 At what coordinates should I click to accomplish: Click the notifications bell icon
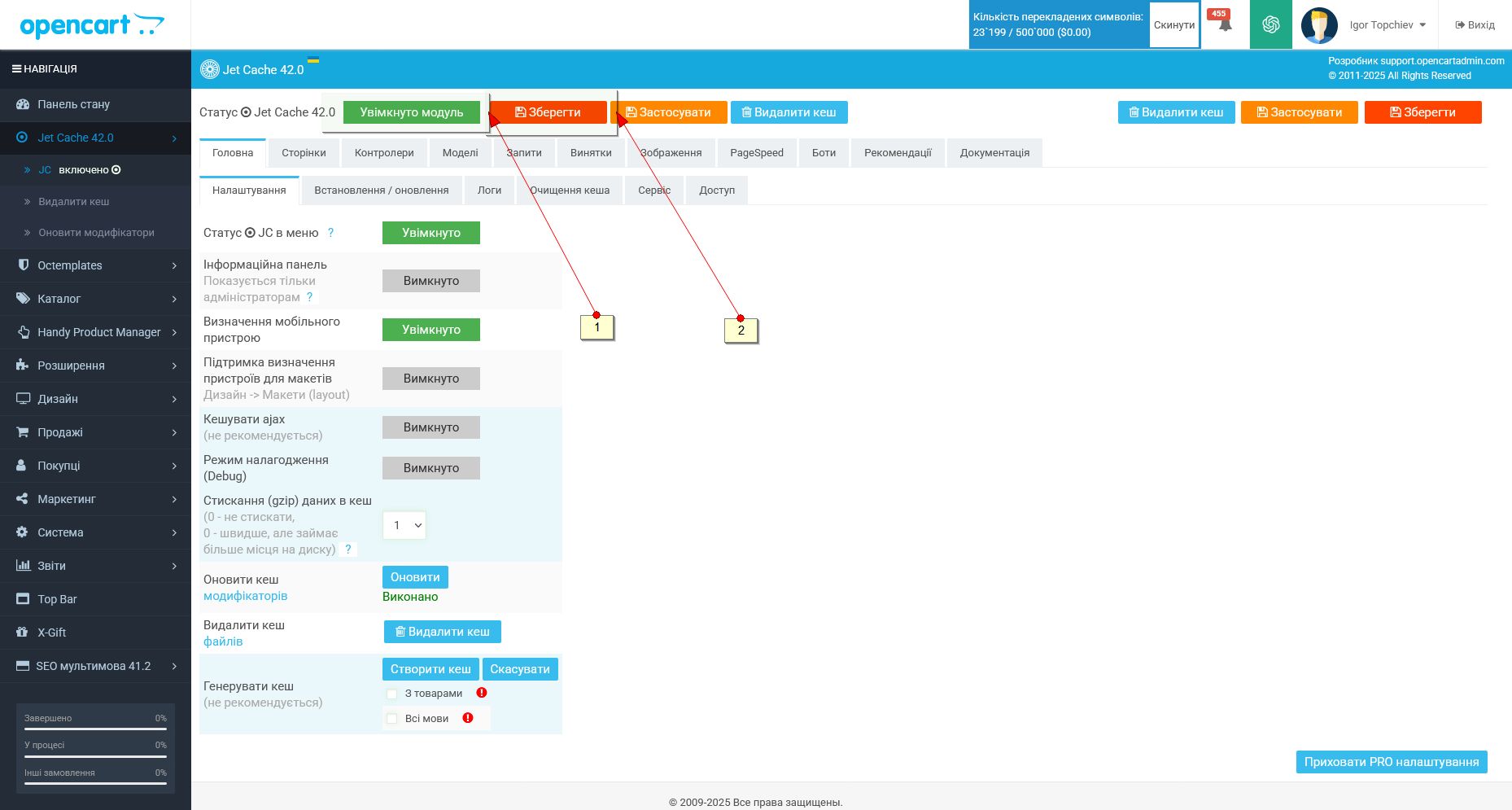[x=1225, y=25]
